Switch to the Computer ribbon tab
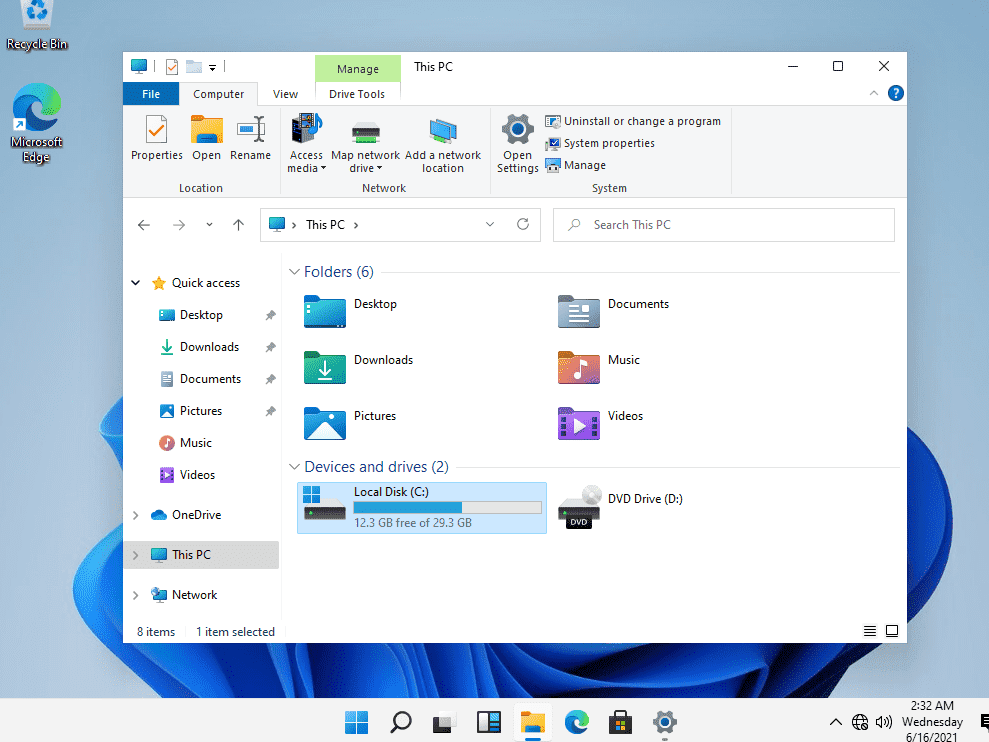The height and width of the screenshot is (742, 989). [218, 94]
